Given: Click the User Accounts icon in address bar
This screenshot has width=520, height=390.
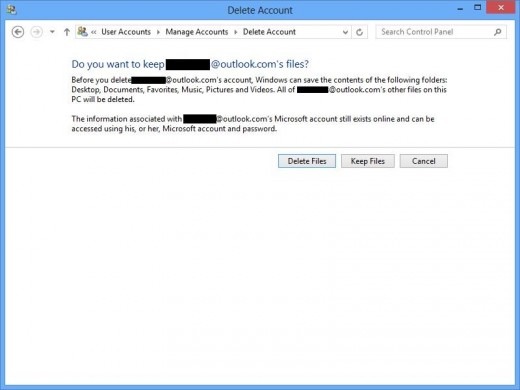Looking at the screenshot, I should pyautogui.click(x=82, y=32).
